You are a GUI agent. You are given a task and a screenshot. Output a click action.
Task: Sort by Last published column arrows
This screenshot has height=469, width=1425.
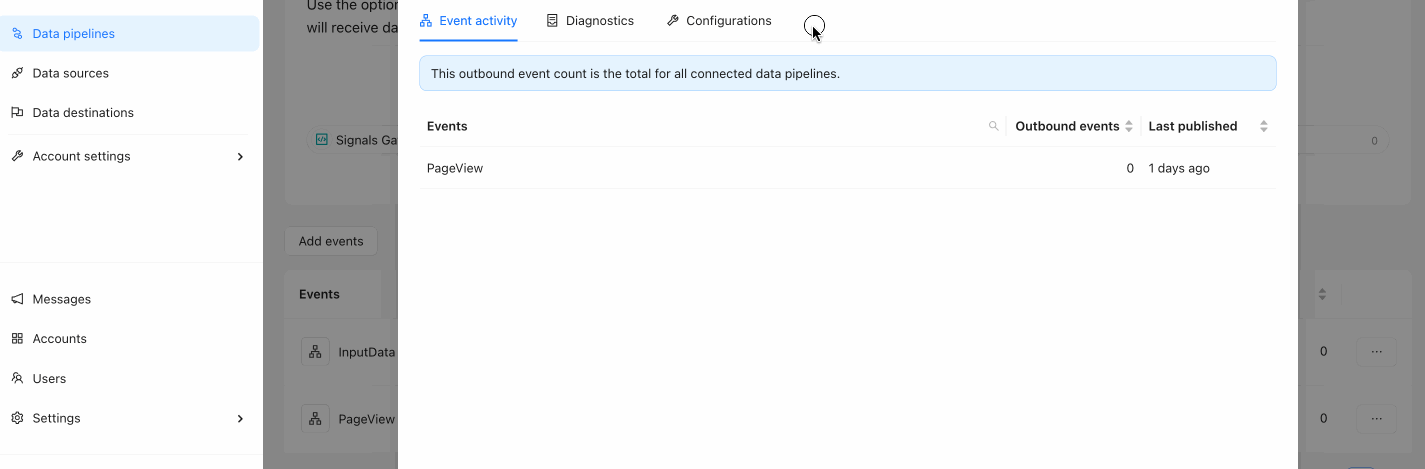pyautogui.click(x=1264, y=126)
